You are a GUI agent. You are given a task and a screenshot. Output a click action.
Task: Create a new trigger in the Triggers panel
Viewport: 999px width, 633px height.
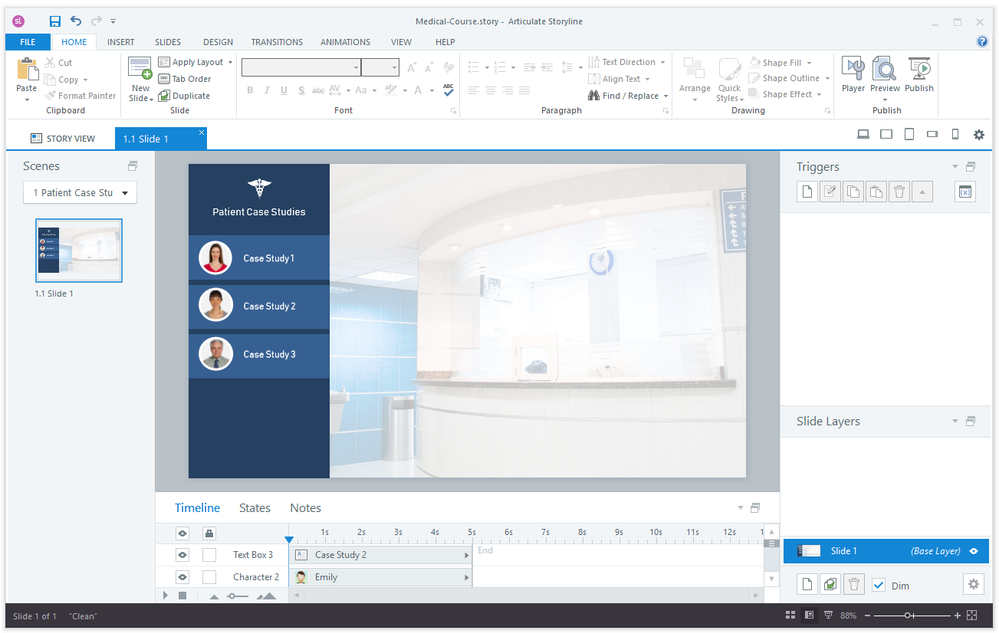click(x=807, y=192)
